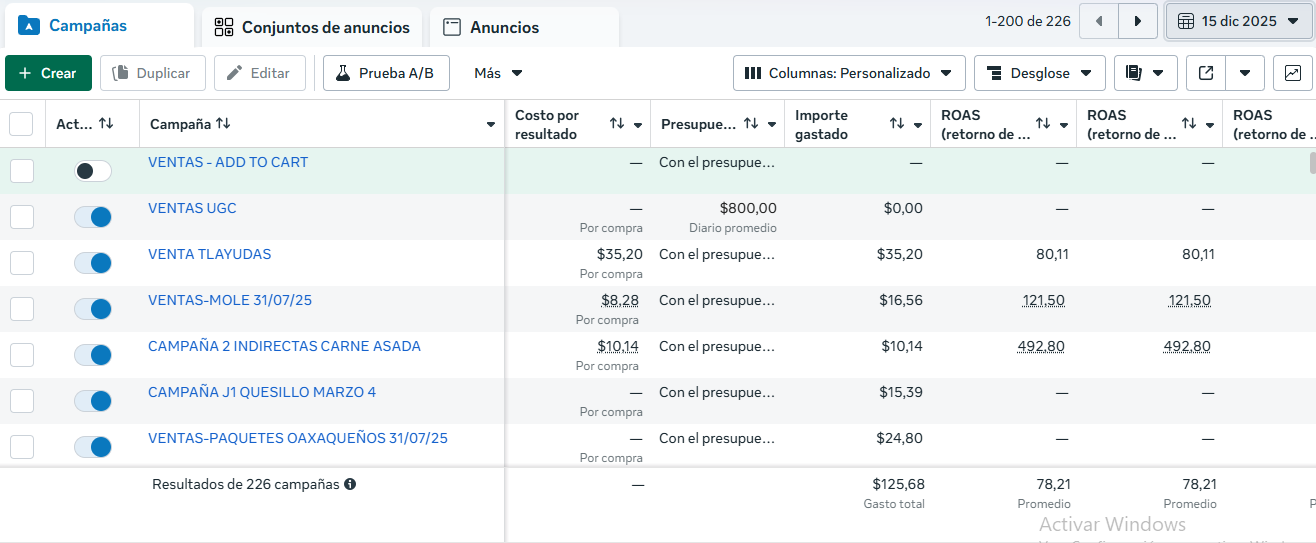
Task: Check the VENTA TLAYUDAS row checkbox
Action: coord(22,263)
